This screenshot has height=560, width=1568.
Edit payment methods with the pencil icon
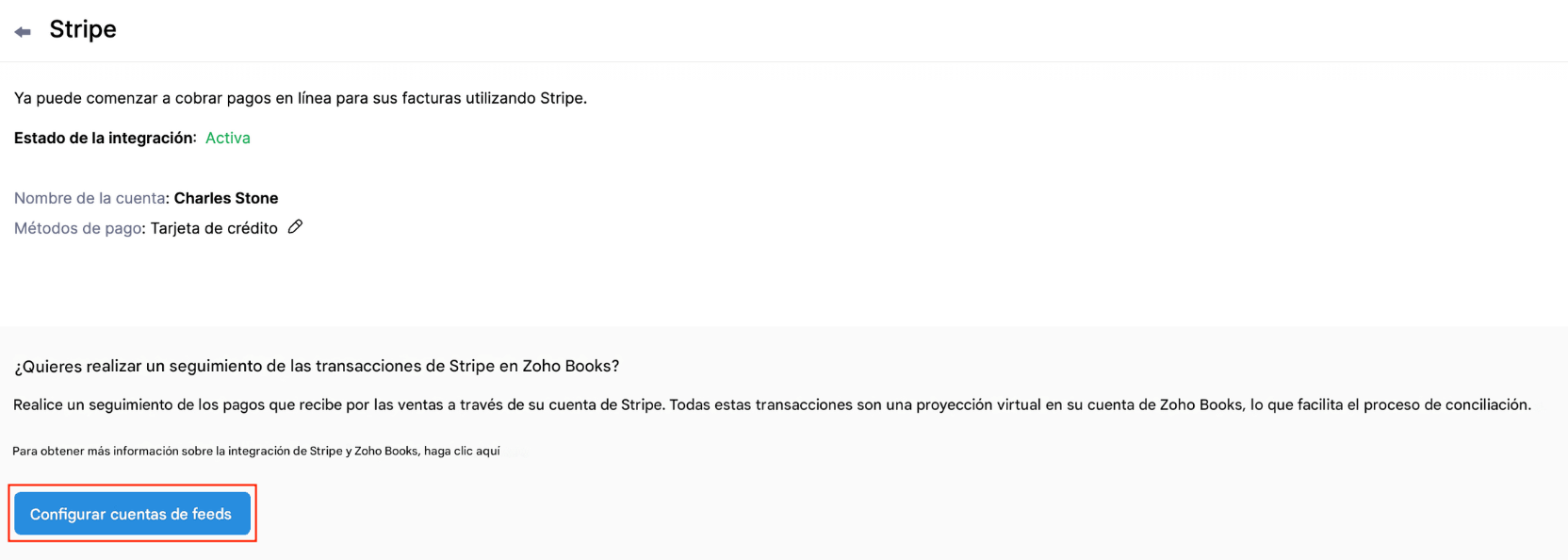coord(295,227)
